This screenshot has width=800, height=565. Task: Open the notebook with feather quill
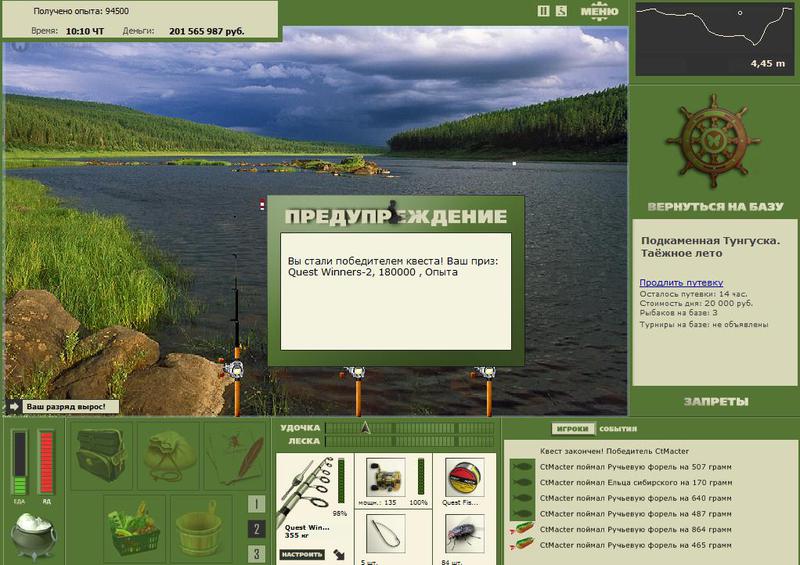(x=236, y=456)
